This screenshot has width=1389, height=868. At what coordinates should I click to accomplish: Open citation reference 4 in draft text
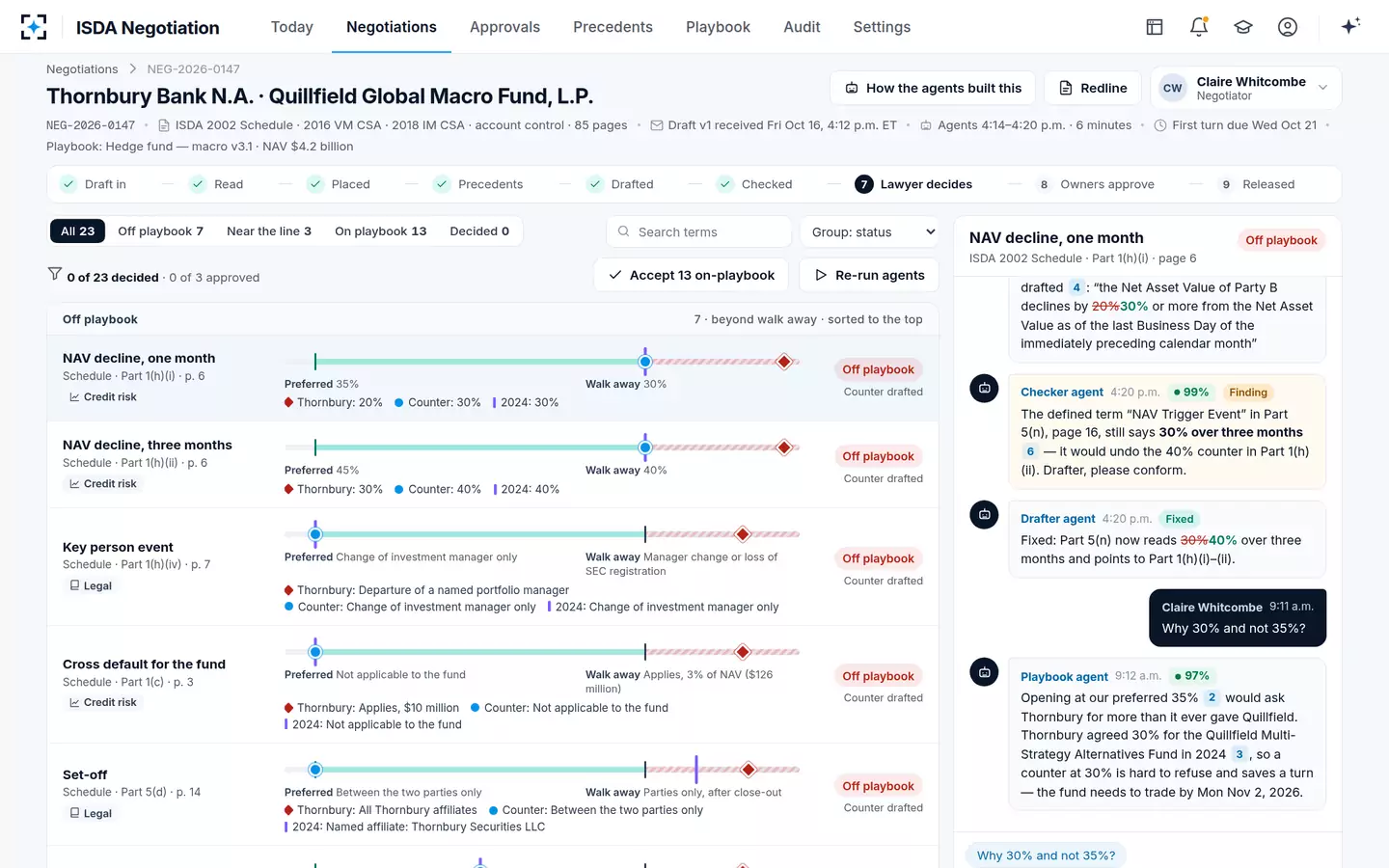(x=1076, y=287)
